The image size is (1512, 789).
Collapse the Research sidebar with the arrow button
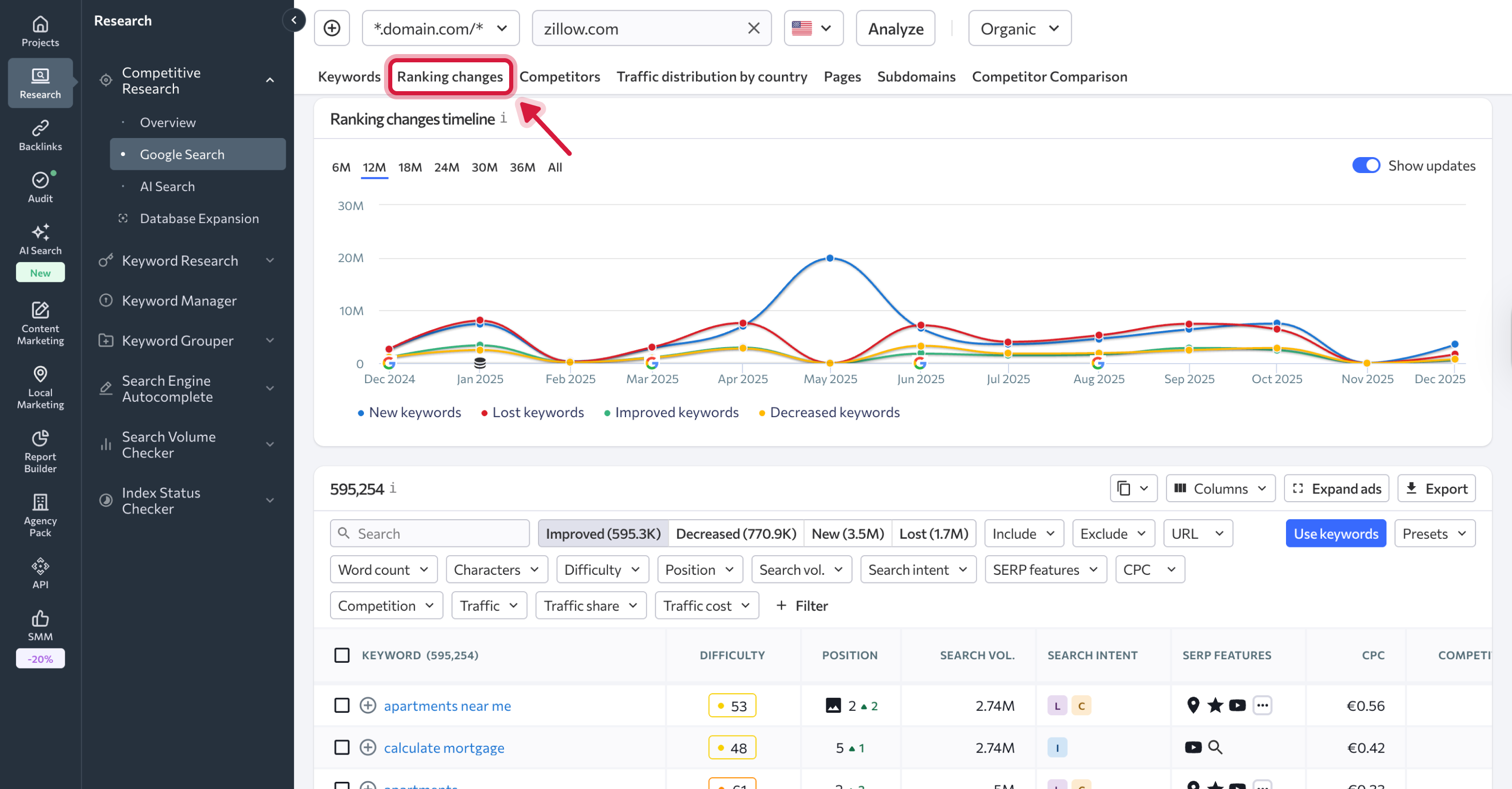pyautogui.click(x=293, y=20)
